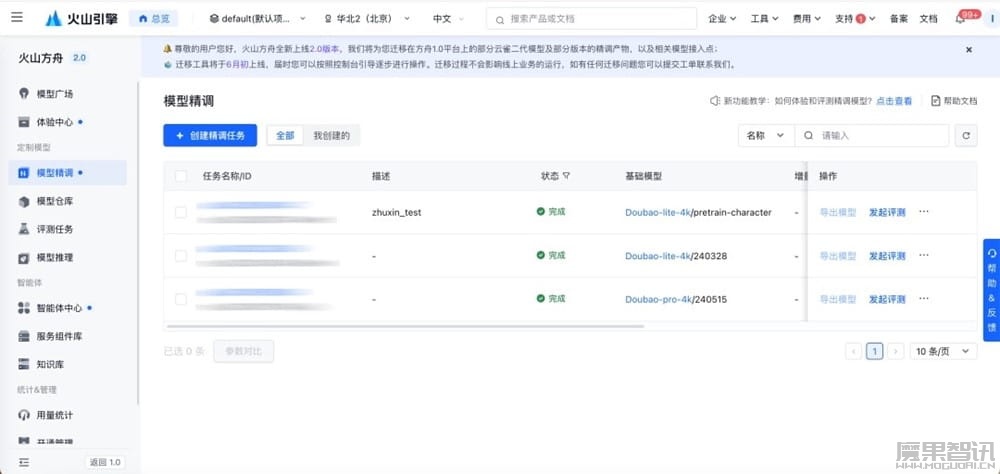Viewport: 1000px width, 474px height.
Task: Open the hamburger menu icon
Action: coord(17,17)
